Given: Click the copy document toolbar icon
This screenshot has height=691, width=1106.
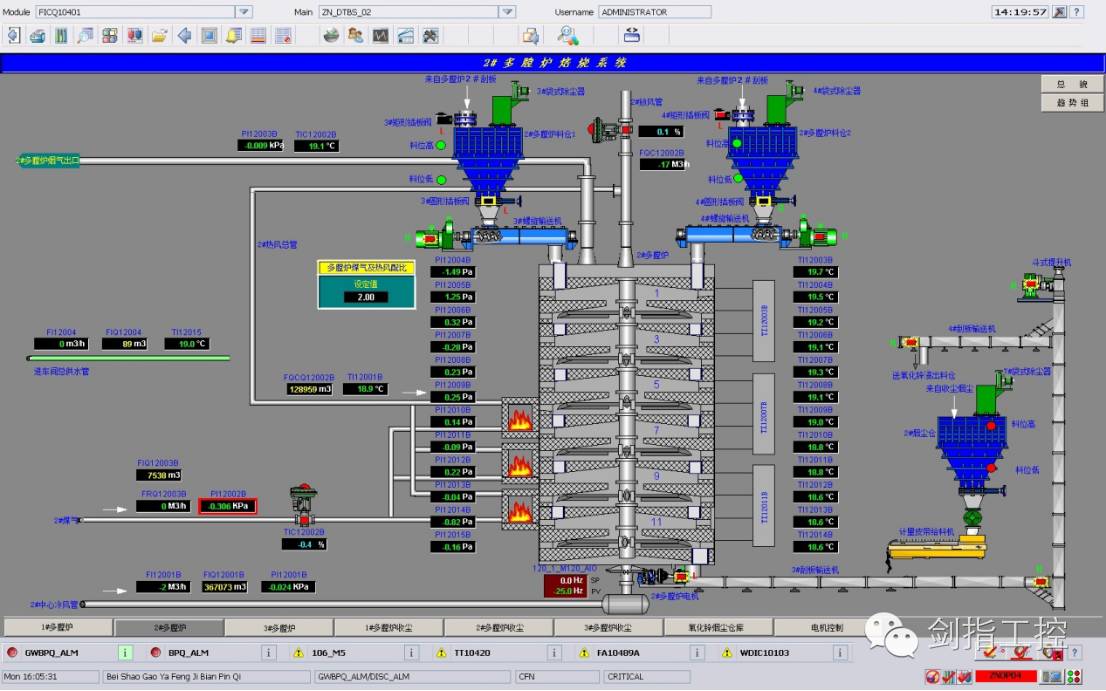Looking at the screenshot, I should click(530, 35).
